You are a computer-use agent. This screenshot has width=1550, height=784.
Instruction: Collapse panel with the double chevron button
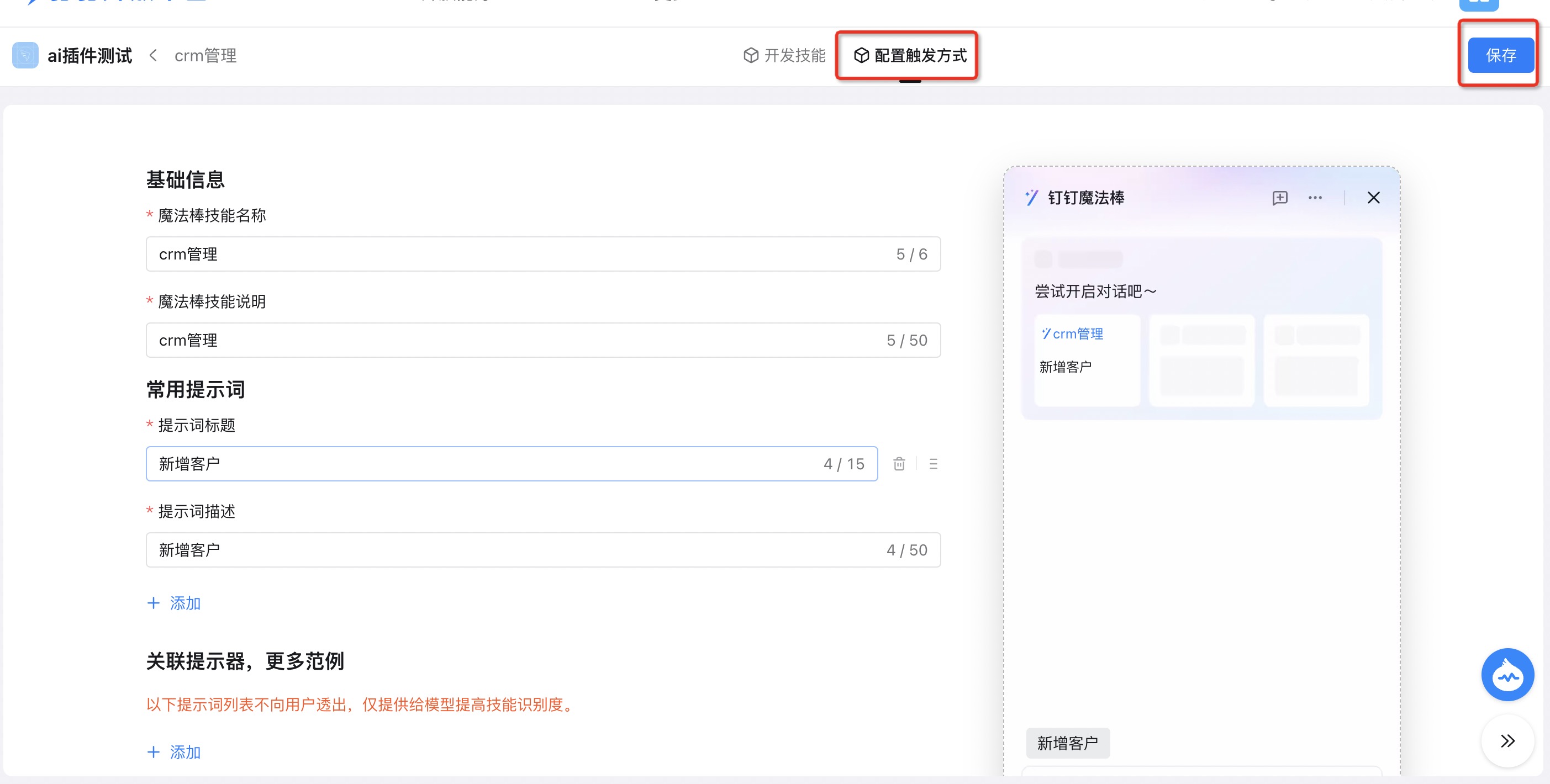click(1507, 741)
